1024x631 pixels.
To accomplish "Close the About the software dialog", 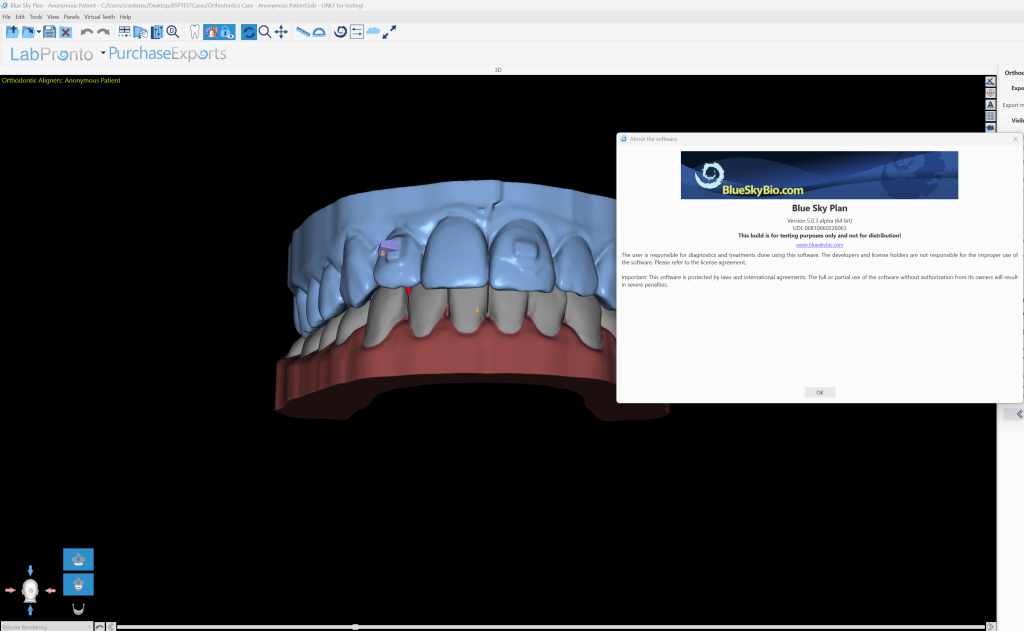I will [1015, 139].
